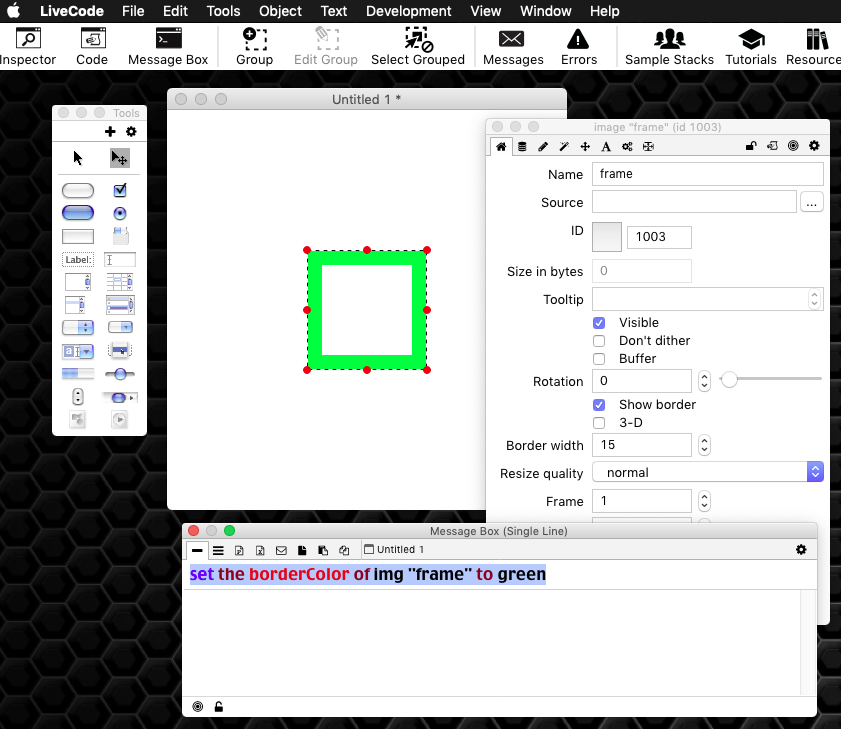Open the Resize quality dropdown
Image resolution: width=841 pixels, height=729 pixels.
707,472
